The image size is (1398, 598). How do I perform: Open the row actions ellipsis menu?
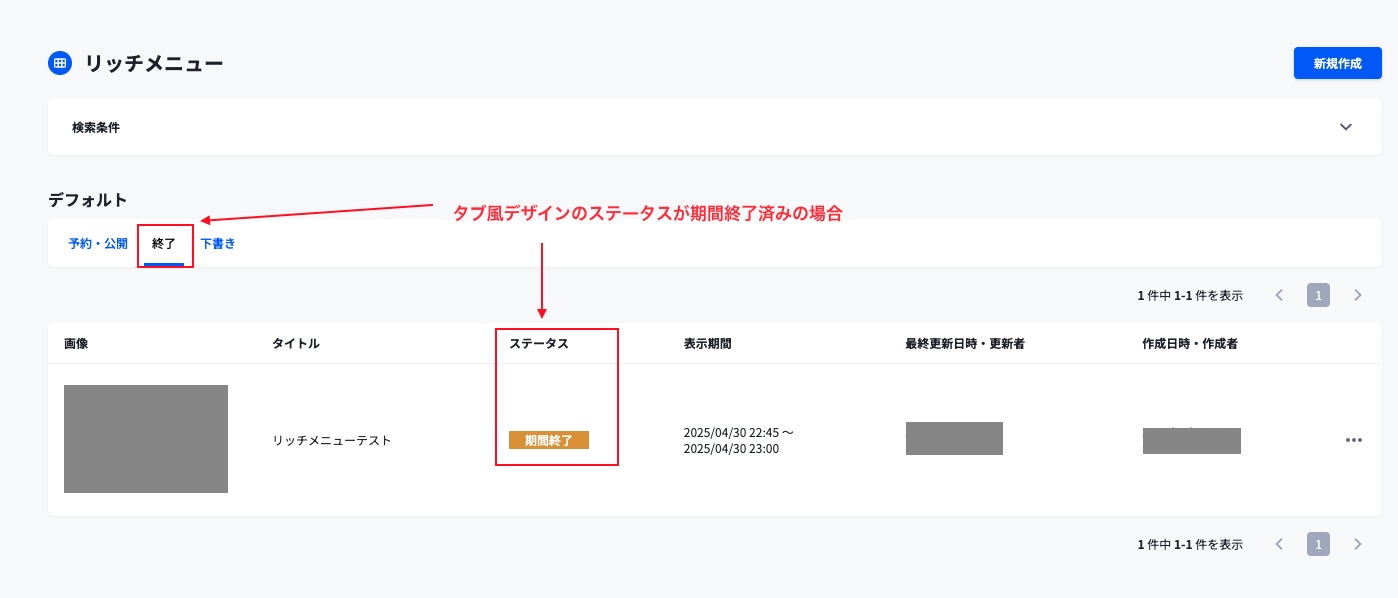click(1355, 439)
